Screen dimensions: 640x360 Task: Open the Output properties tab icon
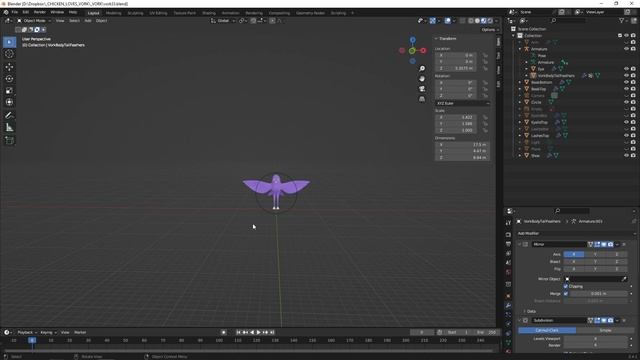[x=508, y=244]
